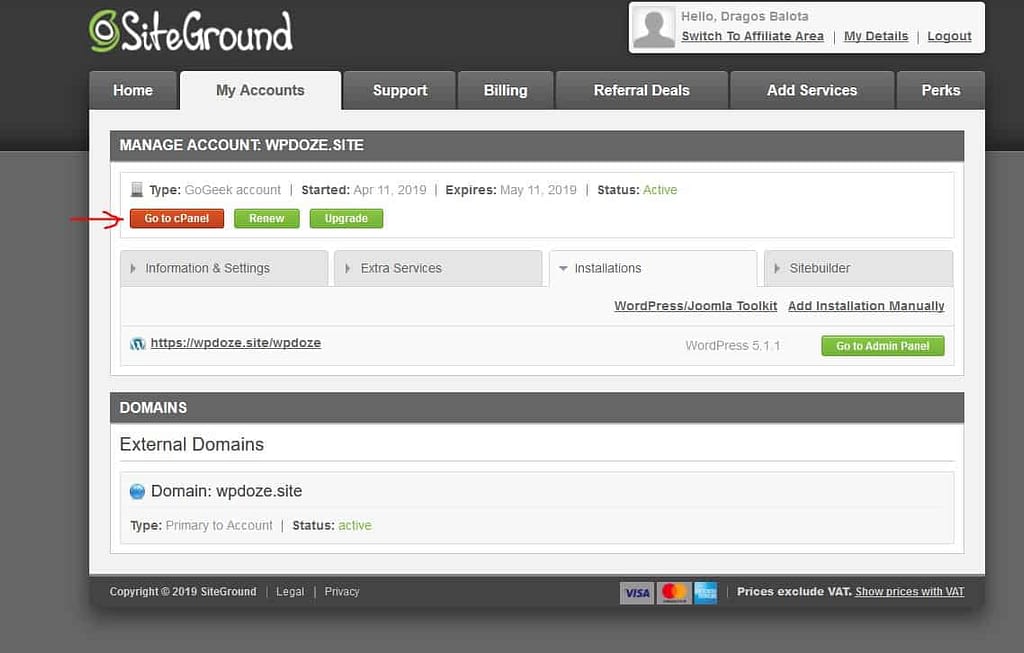Collapse the Installations section
The height and width of the screenshot is (653, 1024).
(x=652, y=268)
